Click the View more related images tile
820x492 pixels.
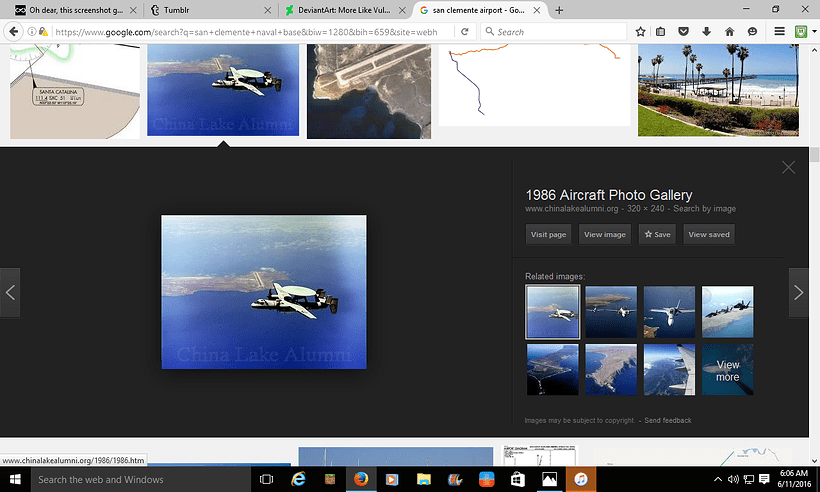[727, 369]
